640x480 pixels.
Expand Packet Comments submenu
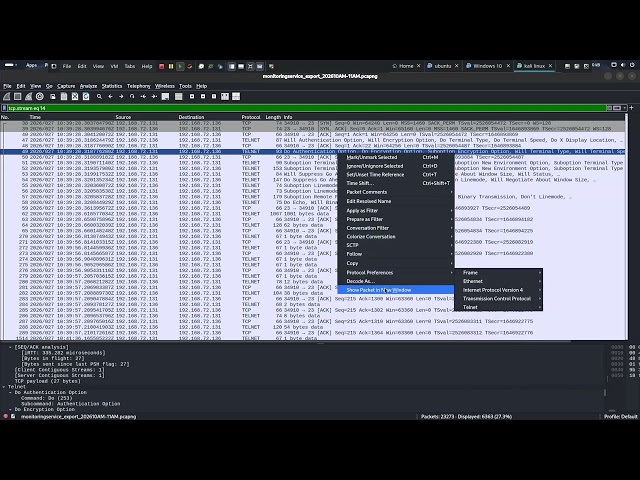[x=396, y=192]
